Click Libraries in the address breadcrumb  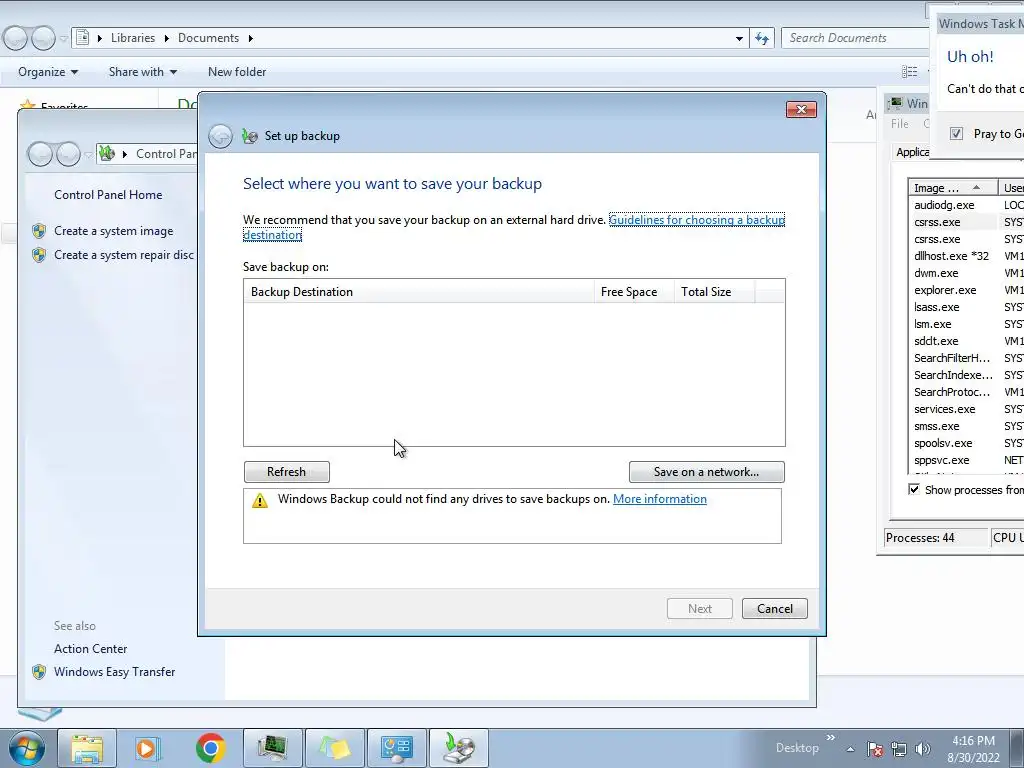(133, 38)
